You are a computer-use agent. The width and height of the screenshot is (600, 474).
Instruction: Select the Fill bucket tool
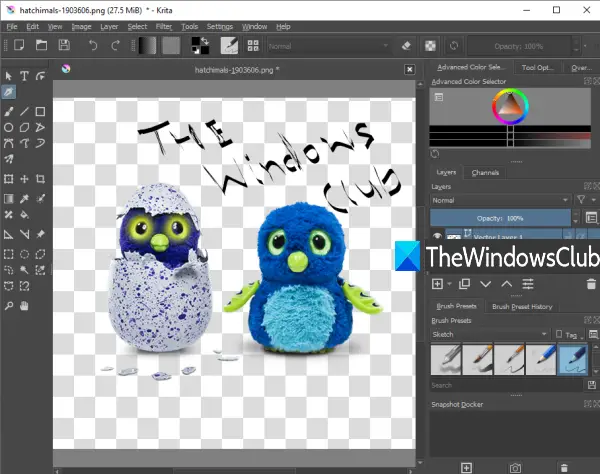click(x=24, y=214)
